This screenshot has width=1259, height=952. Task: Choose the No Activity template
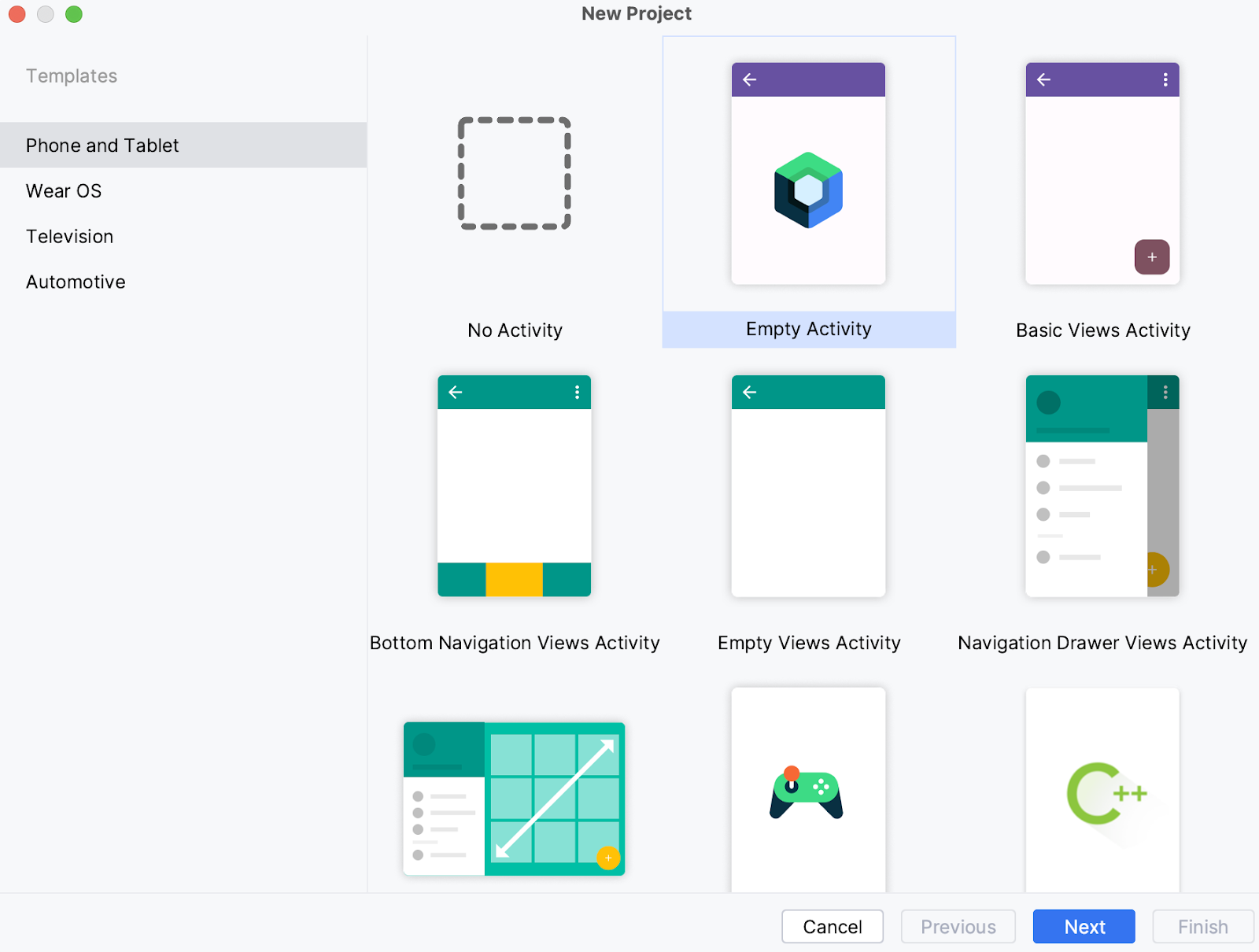pyautogui.click(x=514, y=173)
